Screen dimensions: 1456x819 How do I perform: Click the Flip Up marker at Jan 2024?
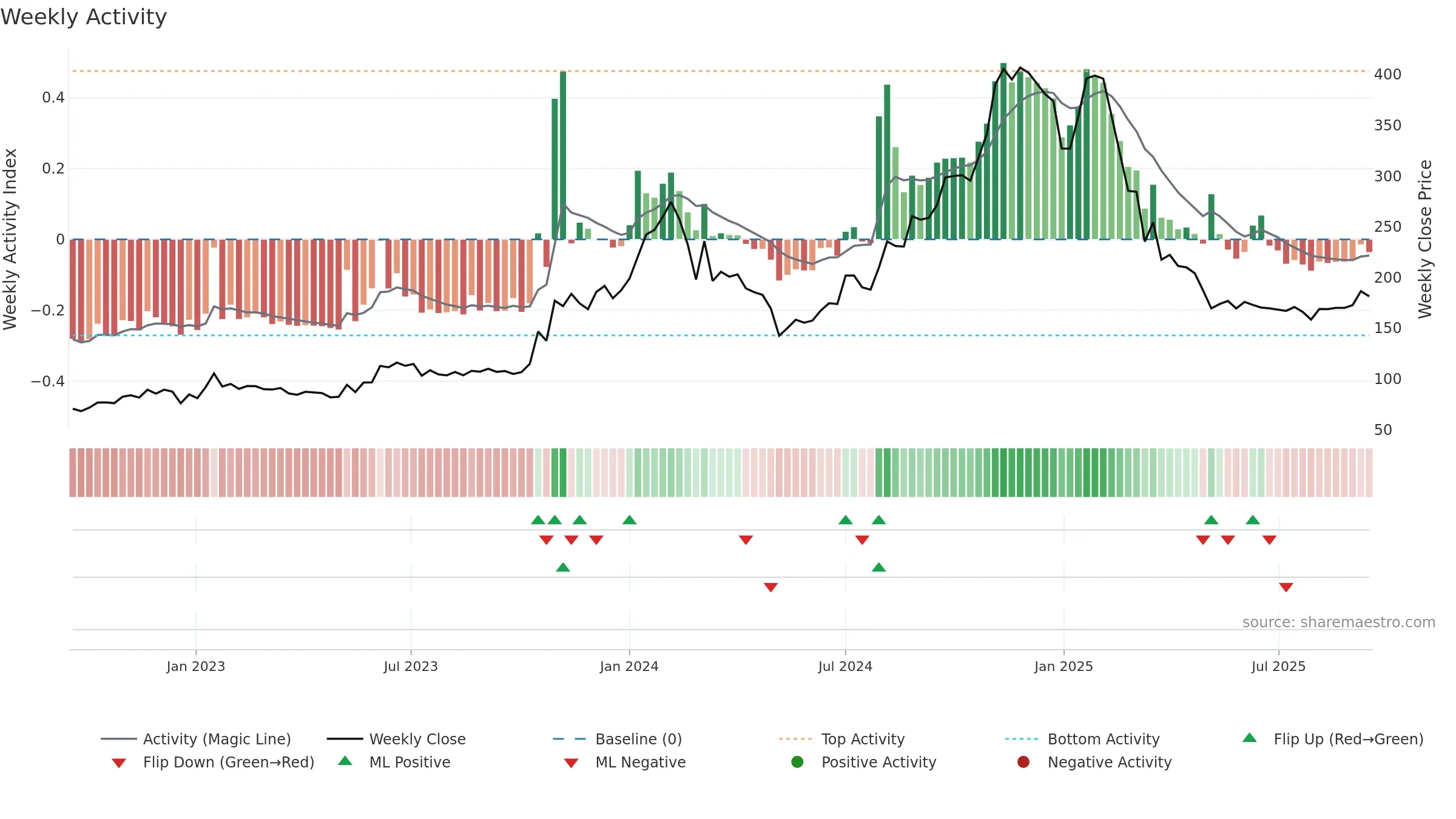pyautogui.click(x=629, y=520)
